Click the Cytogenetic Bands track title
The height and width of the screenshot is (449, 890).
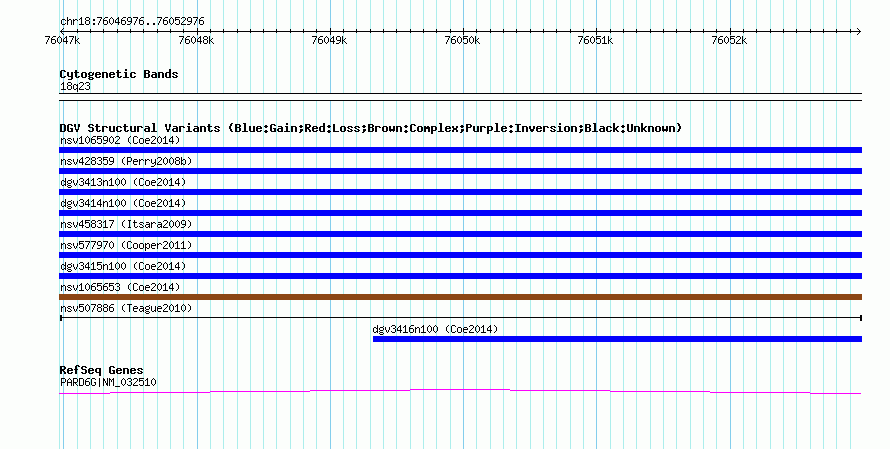tap(119, 74)
